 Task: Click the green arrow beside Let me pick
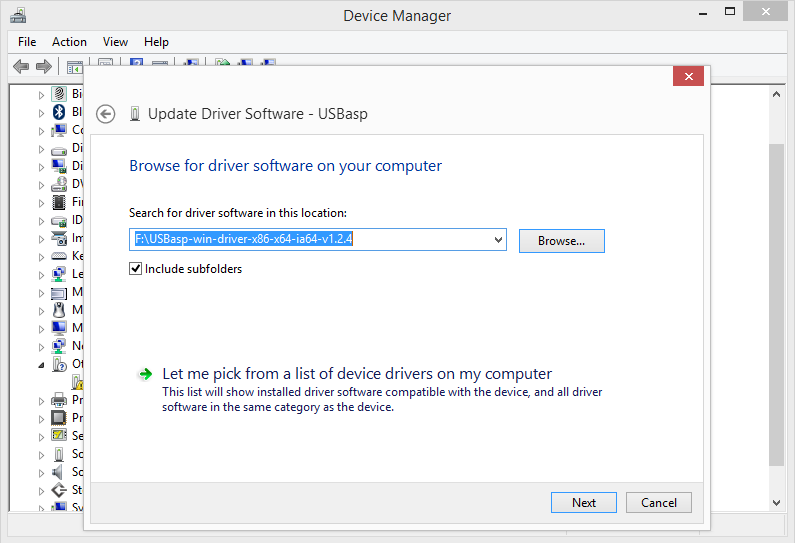(x=145, y=374)
